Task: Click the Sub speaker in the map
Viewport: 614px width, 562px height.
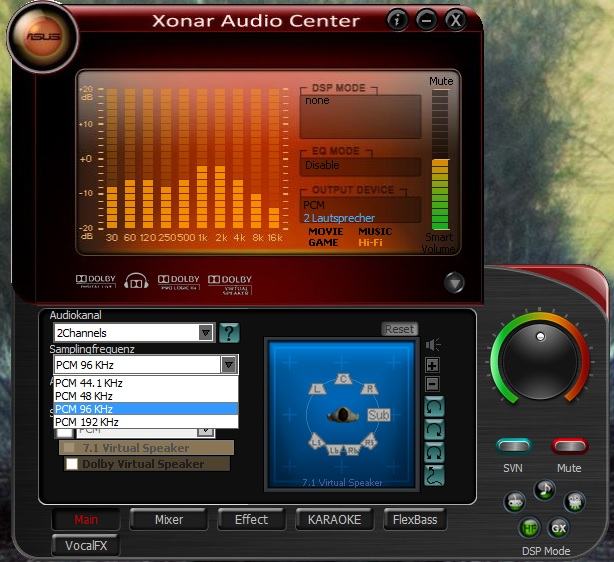Action: coord(378,415)
